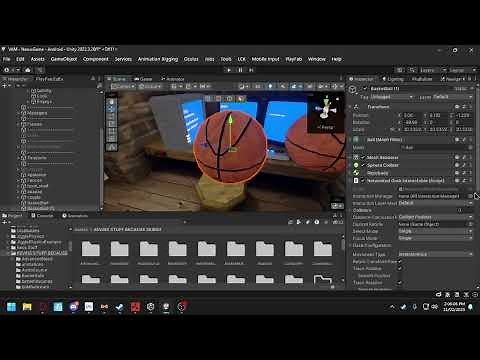Open the GameObject menu

(64, 59)
